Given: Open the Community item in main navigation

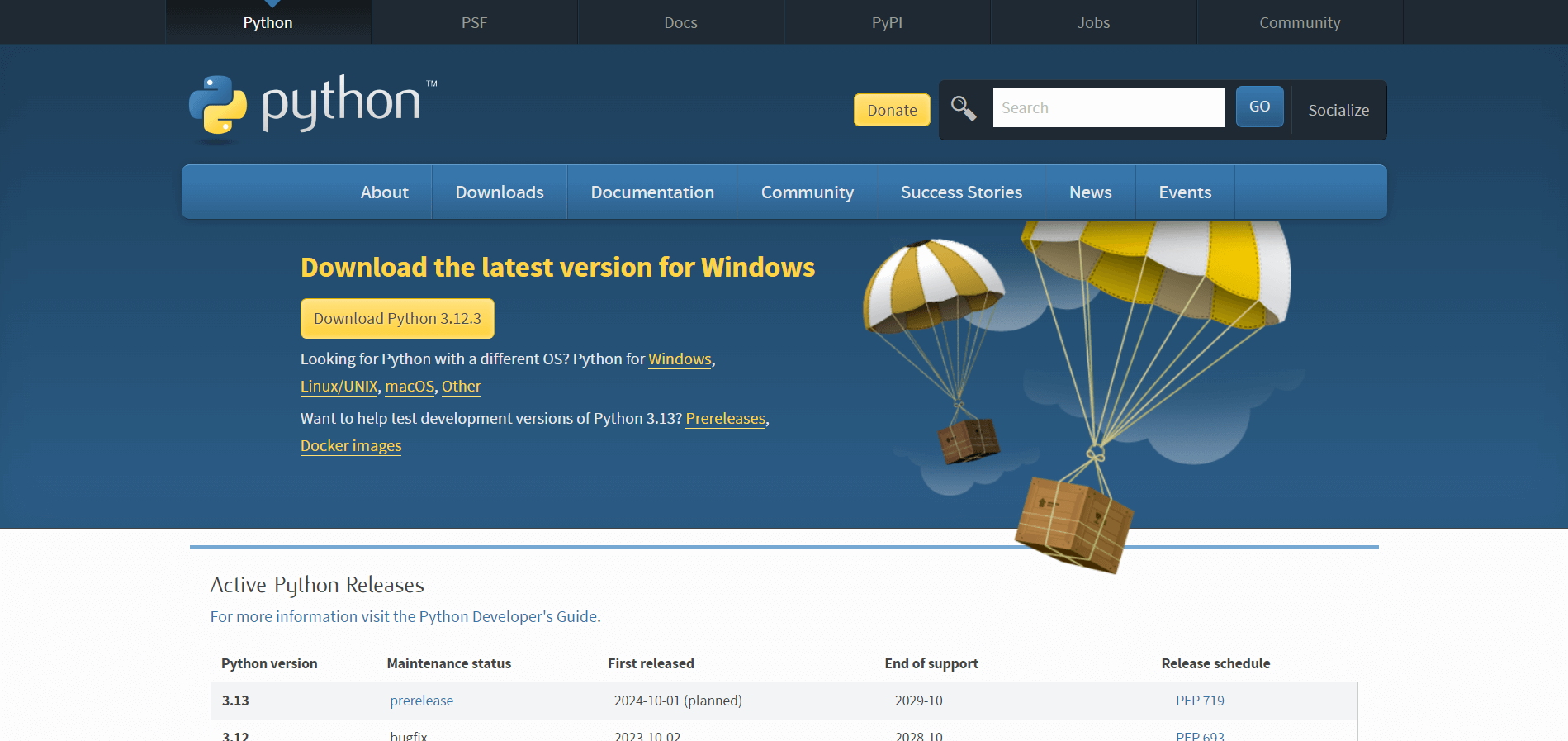Looking at the screenshot, I should (808, 192).
